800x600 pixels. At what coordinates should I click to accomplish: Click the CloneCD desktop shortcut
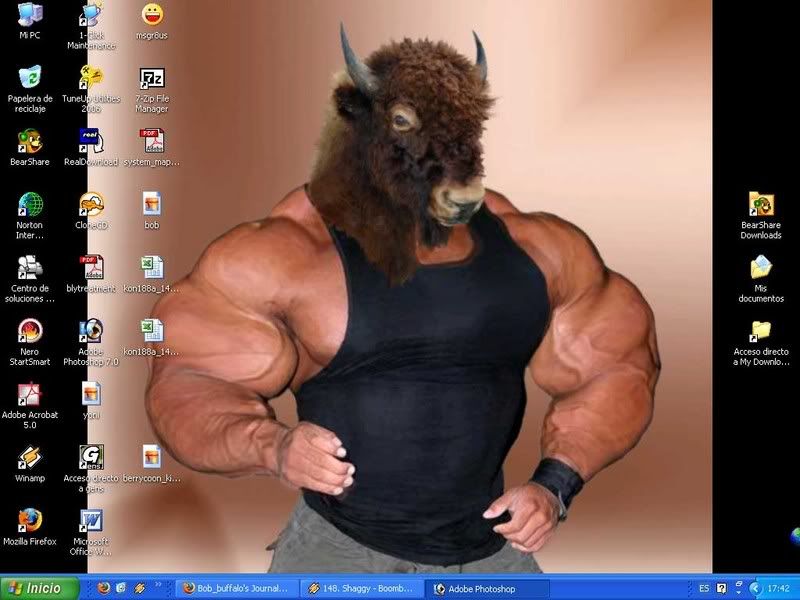(x=91, y=205)
